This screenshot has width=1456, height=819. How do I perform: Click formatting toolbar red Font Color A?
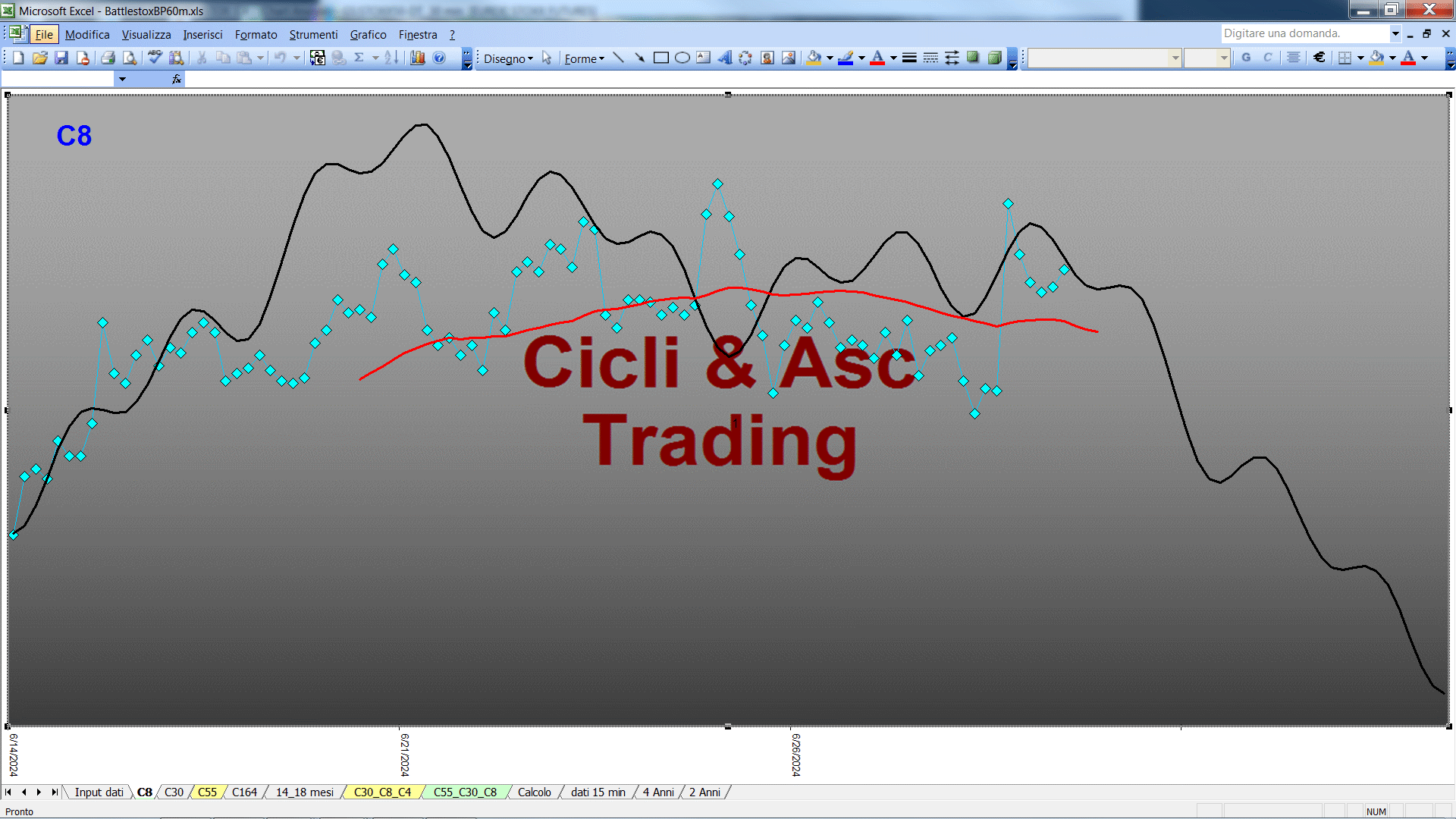click(x=1408, y=58)
